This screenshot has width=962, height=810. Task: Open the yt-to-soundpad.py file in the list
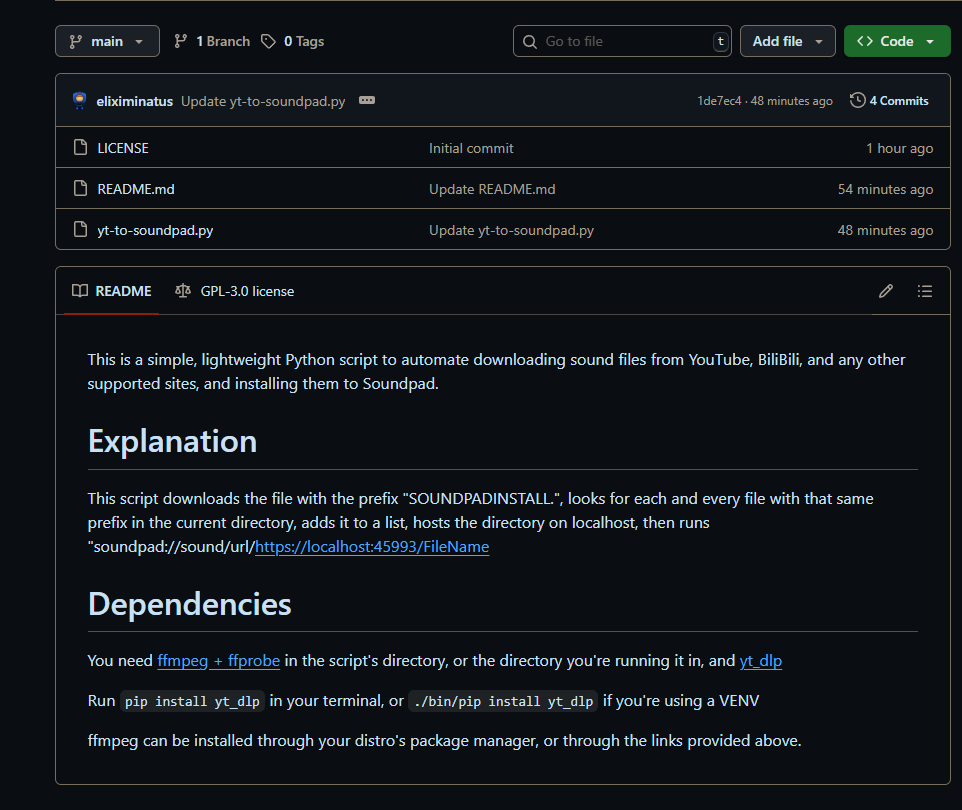pos(155,230)
